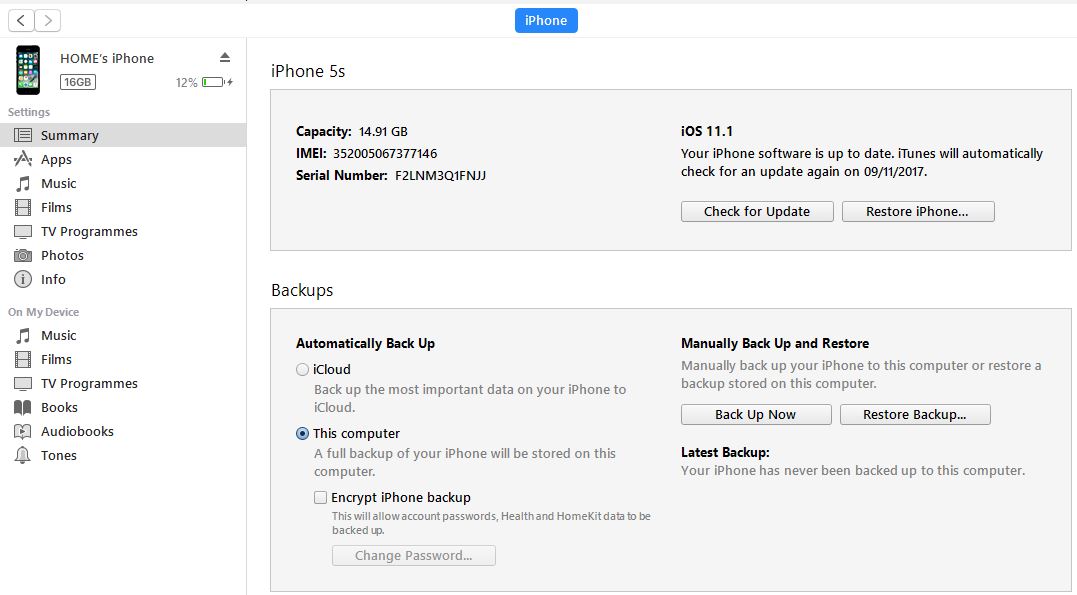This screenshot has width=1077, height=595.
Task: Click the forward navigation arrow
Action: [47, 20]
